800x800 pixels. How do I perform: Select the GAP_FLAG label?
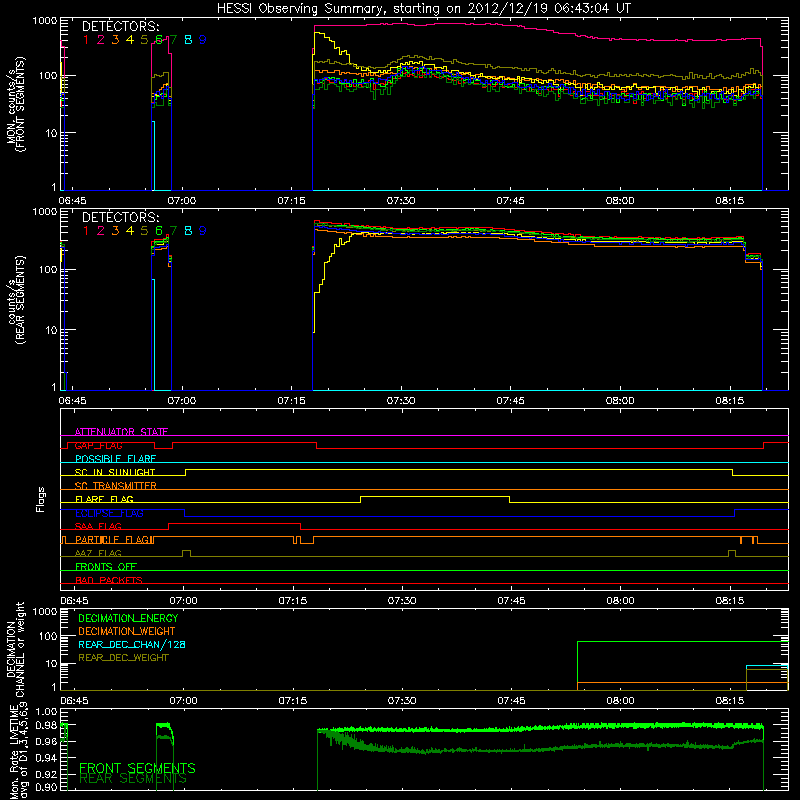tap(98, 445)
